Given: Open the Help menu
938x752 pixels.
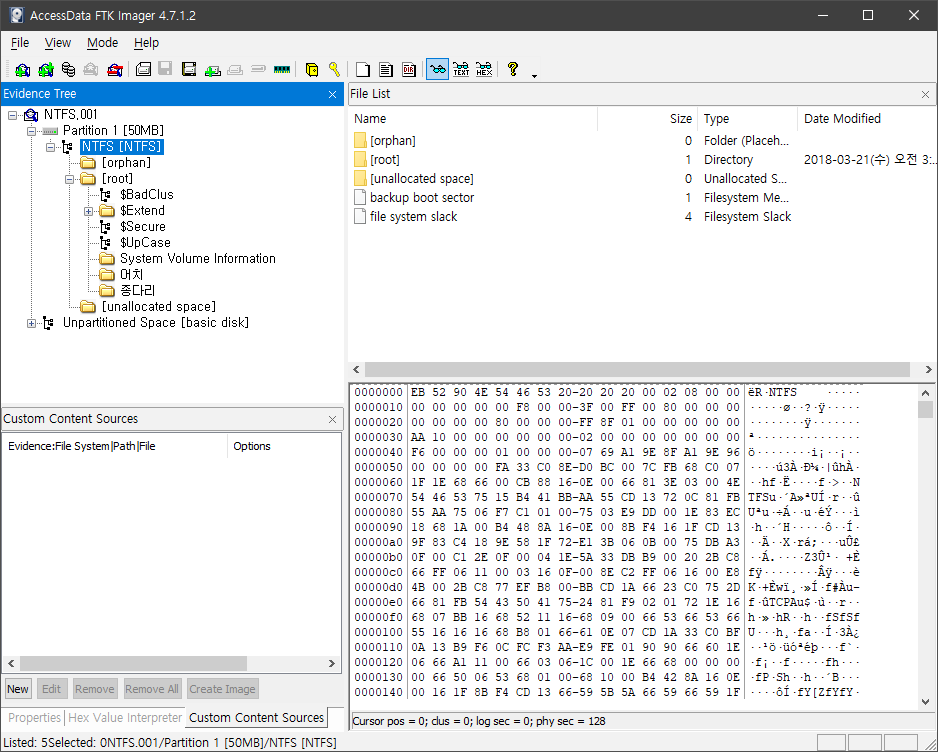Looking at the screenshot, I should pyautogui.click(x=146, y=42).
